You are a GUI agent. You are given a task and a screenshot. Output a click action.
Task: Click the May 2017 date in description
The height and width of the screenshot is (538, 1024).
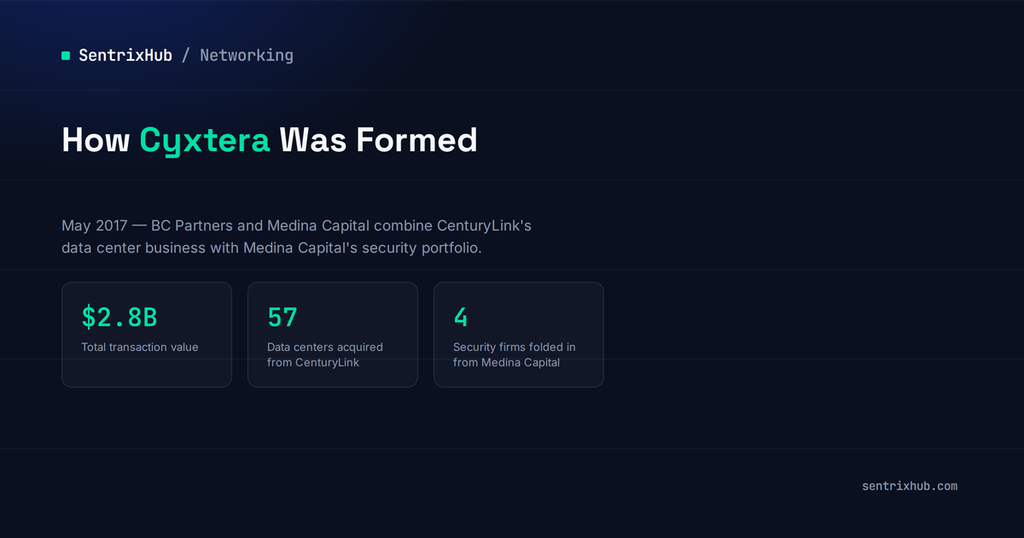pyautogui.click(x=94, y=226)
